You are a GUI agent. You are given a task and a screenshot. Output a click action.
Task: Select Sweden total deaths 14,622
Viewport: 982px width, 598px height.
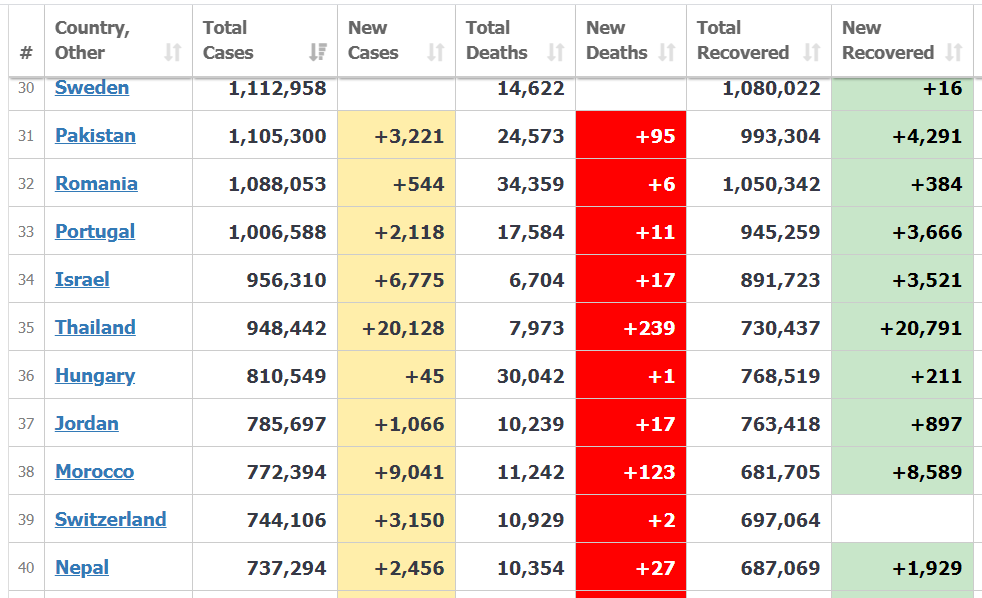pos(531,88)
